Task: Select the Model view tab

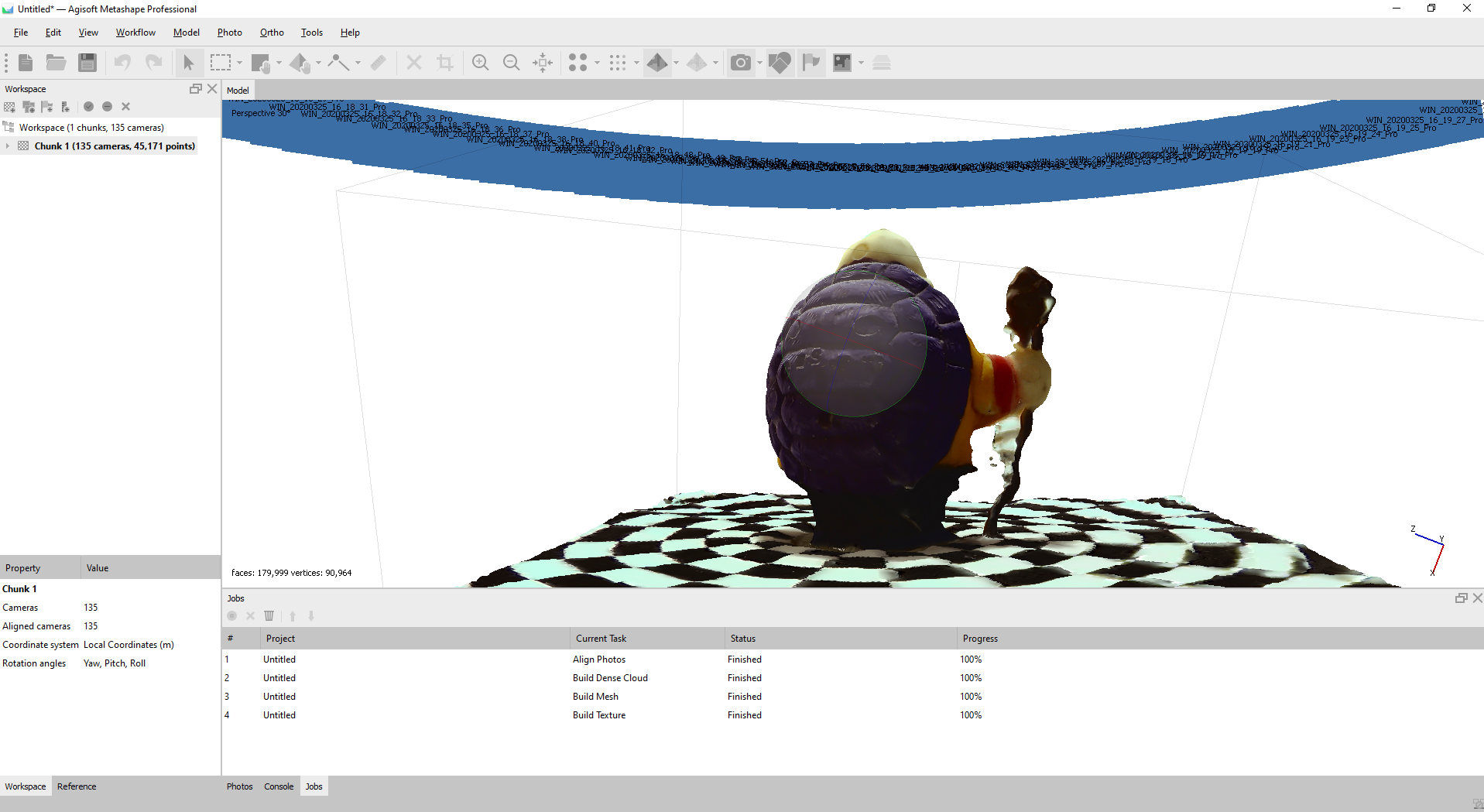Action: [x=238, y=91]
